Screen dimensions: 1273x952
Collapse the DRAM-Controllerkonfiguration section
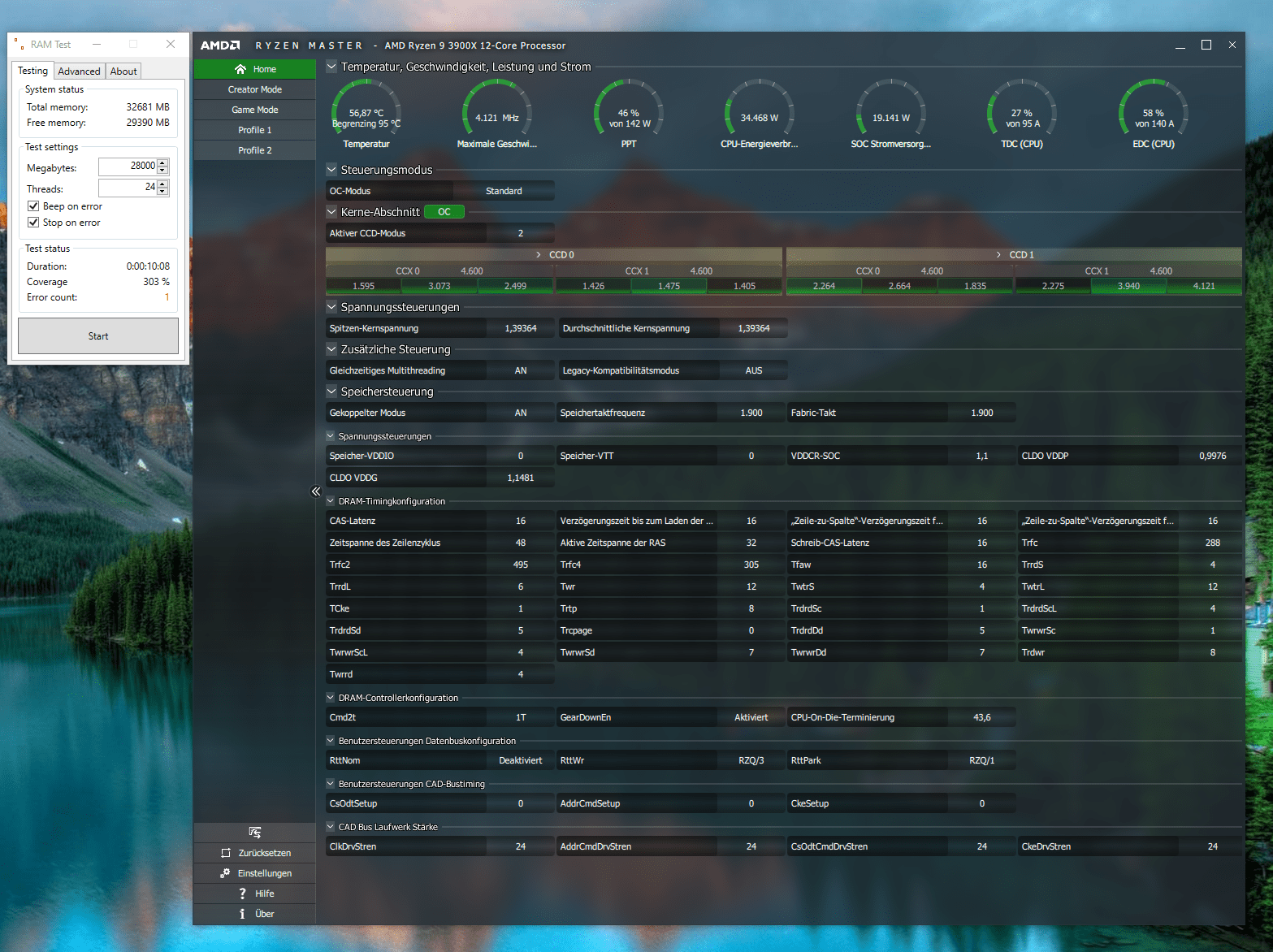coord(331,698)
